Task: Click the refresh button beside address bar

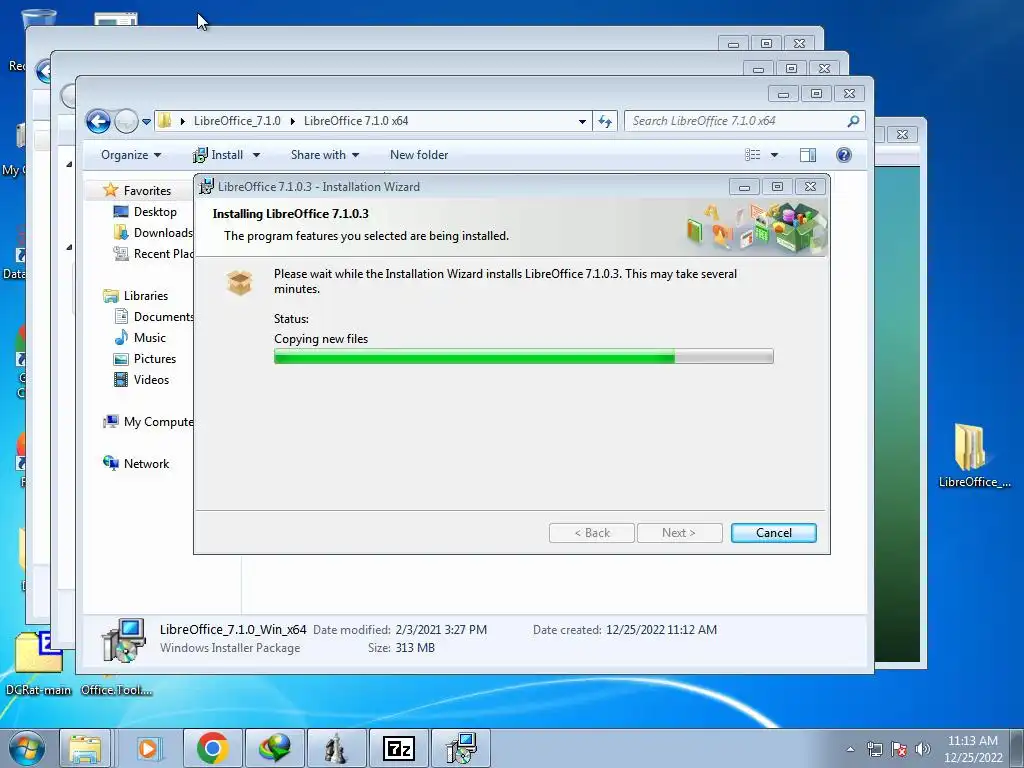Action: [605, 121]
